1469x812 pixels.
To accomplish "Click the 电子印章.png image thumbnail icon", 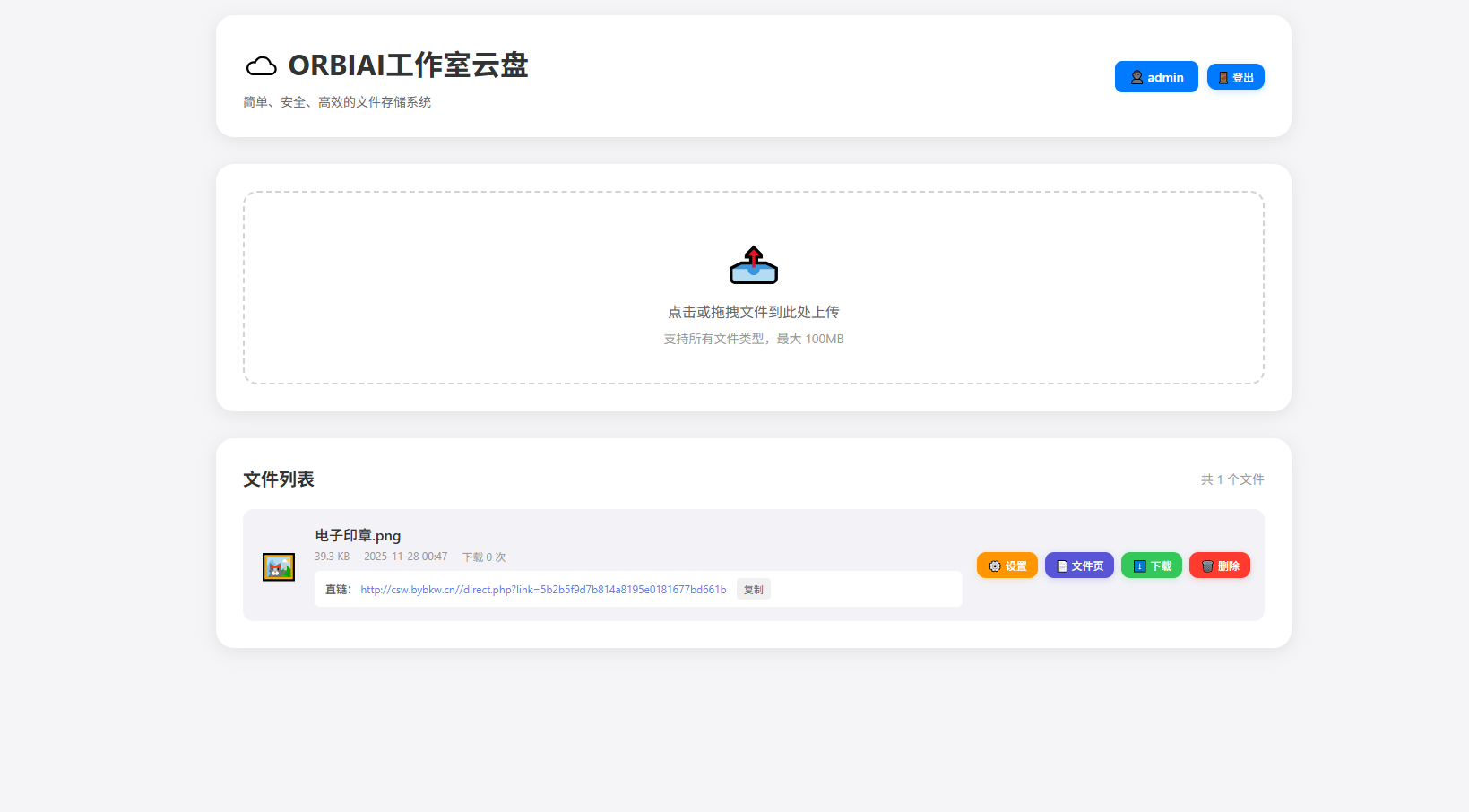I will 279,566.
